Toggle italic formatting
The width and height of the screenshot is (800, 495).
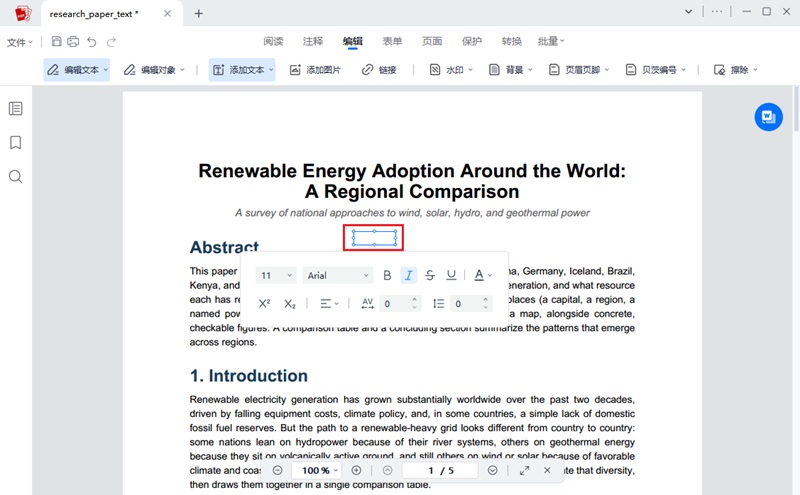point(409,276)
